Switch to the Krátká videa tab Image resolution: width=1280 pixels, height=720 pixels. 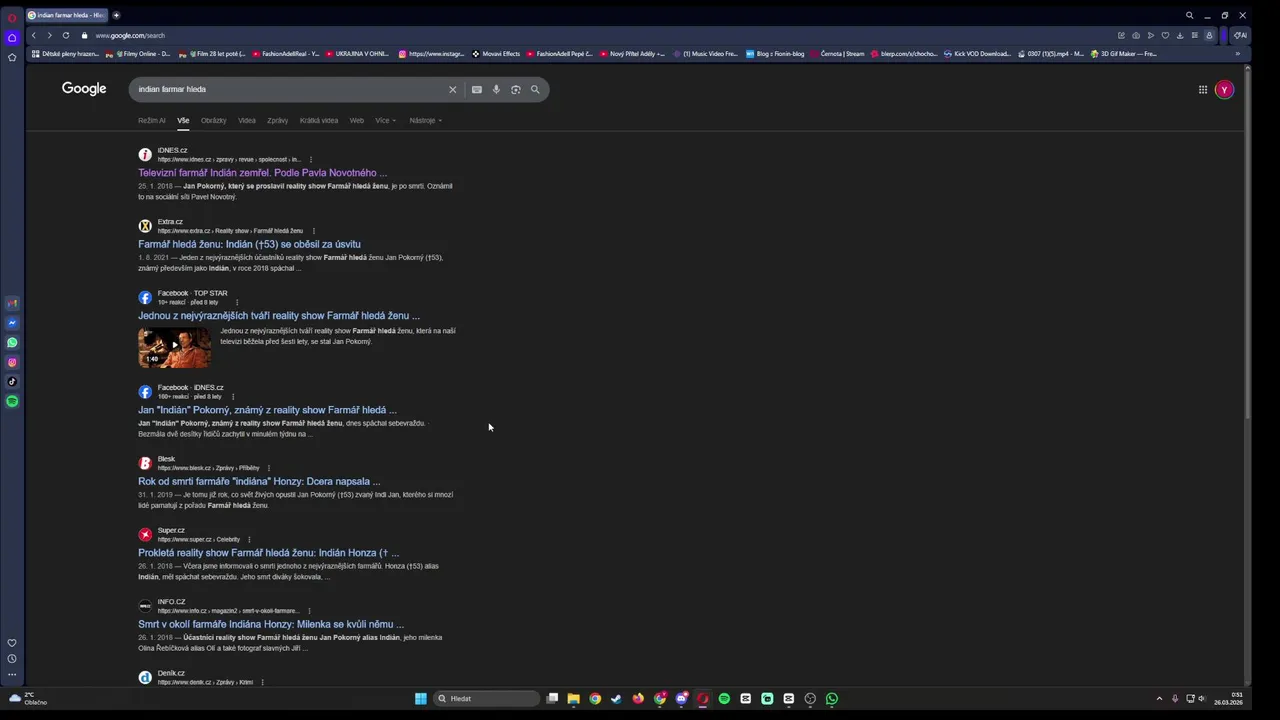(319, 120)
